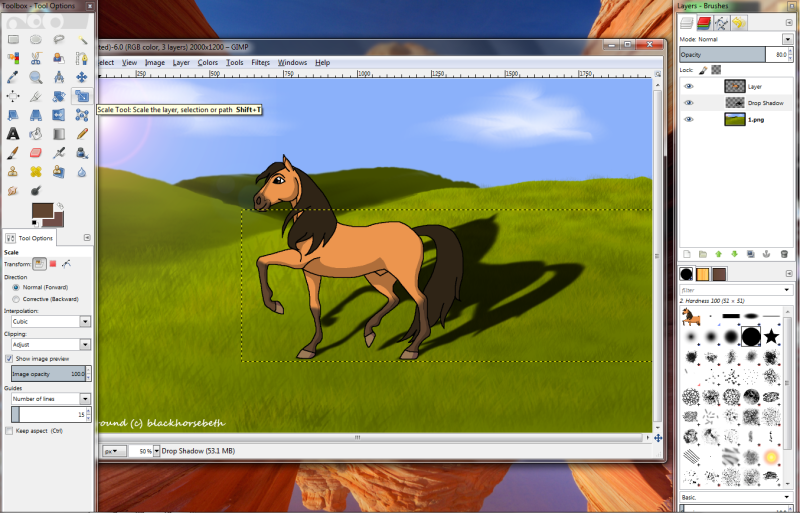Adjust the layer Opacity slider
Viewport: 800px width, 513px height.
click(736, 55)
